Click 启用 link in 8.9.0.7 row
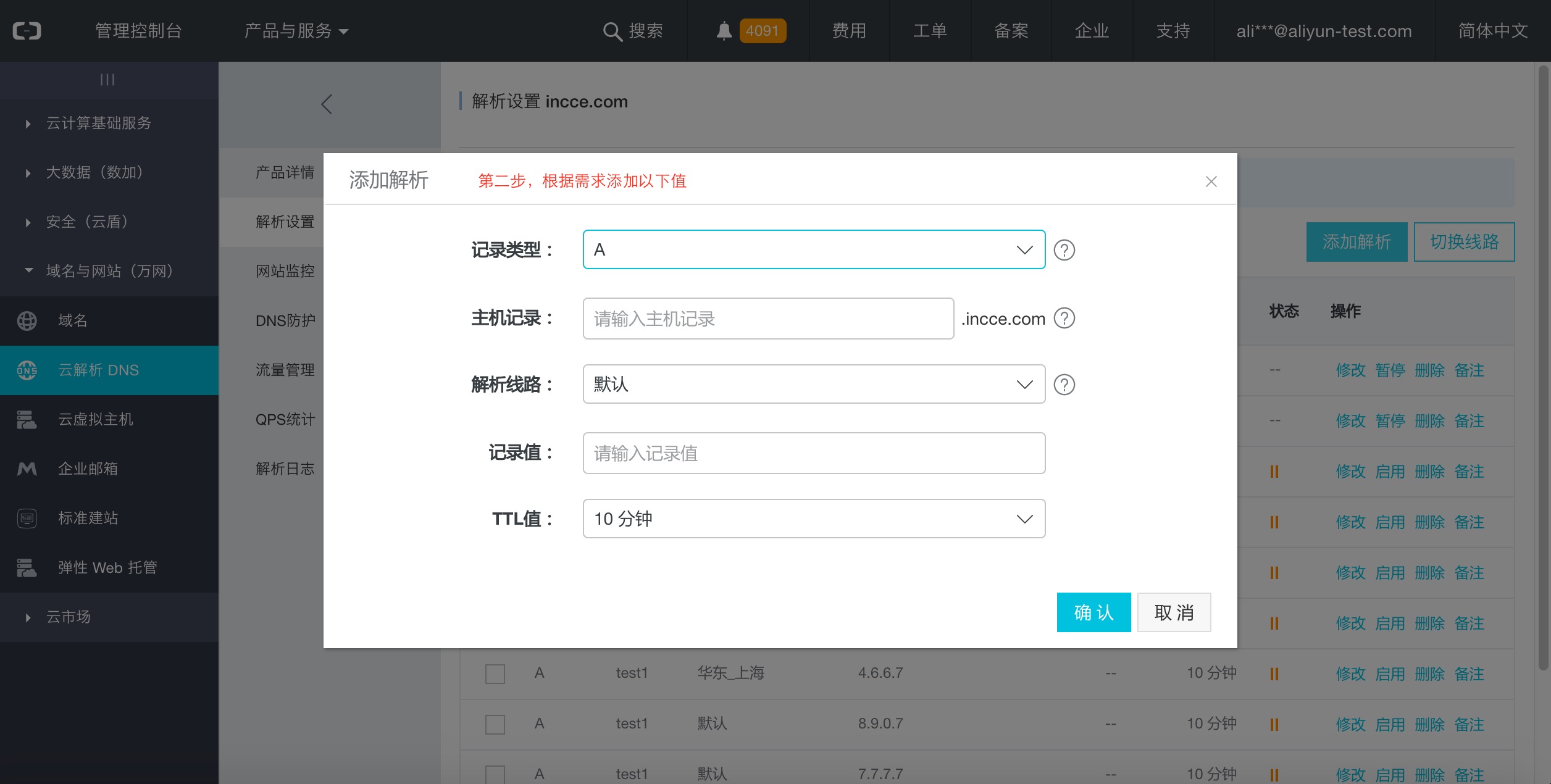This screenshot has width=1551, height=784. [1390, 724]
